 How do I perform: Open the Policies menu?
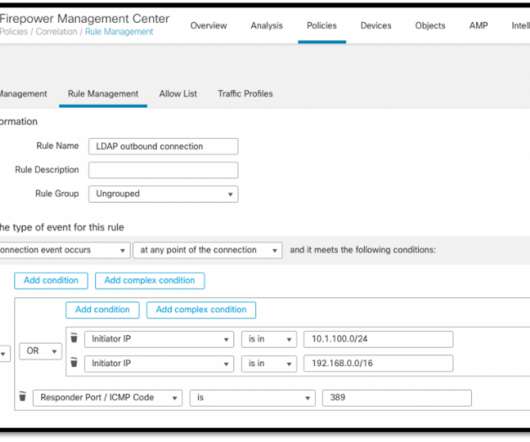click(x=321, y=26)
